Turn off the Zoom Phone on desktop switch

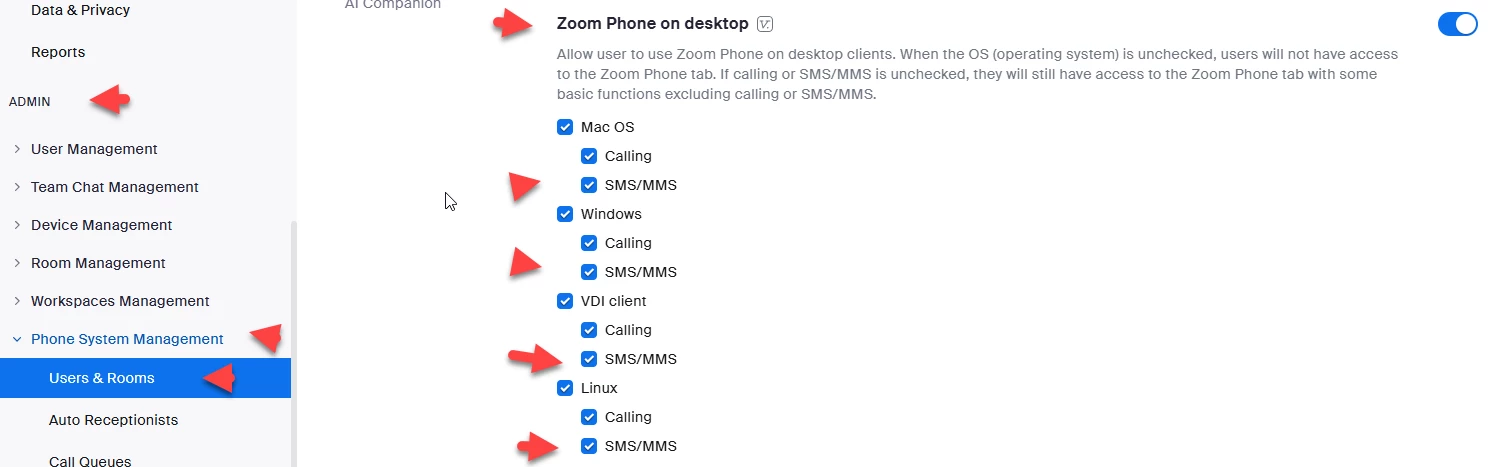tap(1457, 24)
